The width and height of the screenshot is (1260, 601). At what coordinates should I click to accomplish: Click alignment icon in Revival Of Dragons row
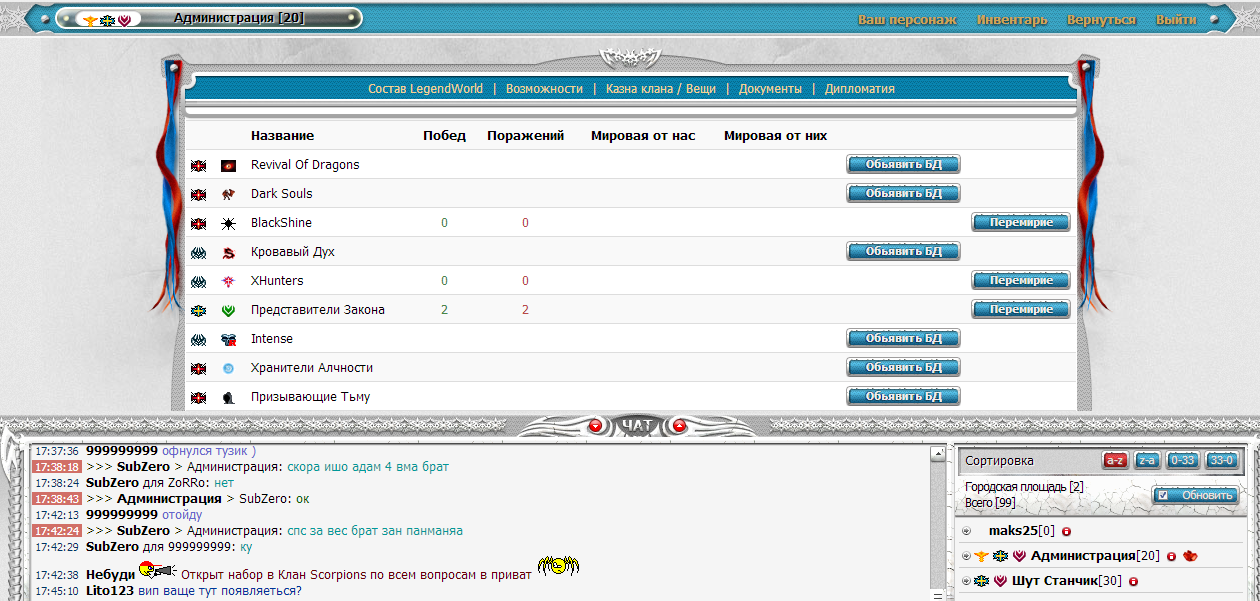tap(198, 165)
